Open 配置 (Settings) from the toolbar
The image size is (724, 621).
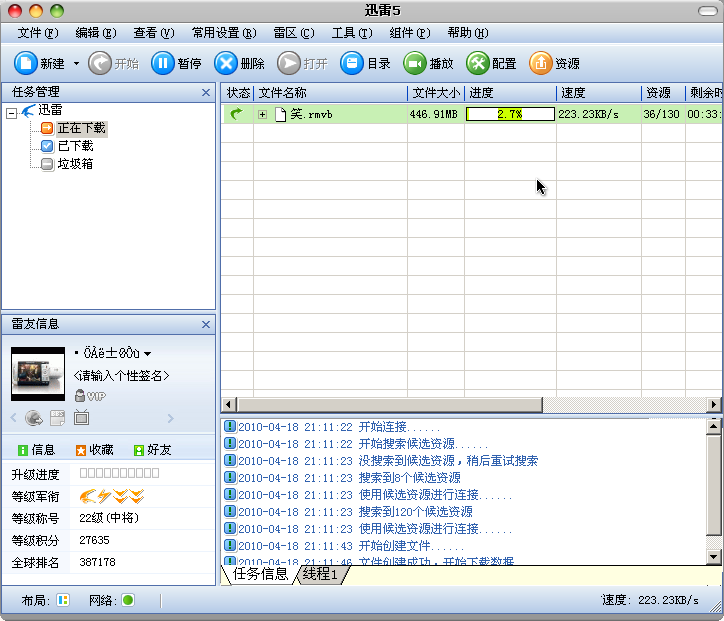(491, 63)
